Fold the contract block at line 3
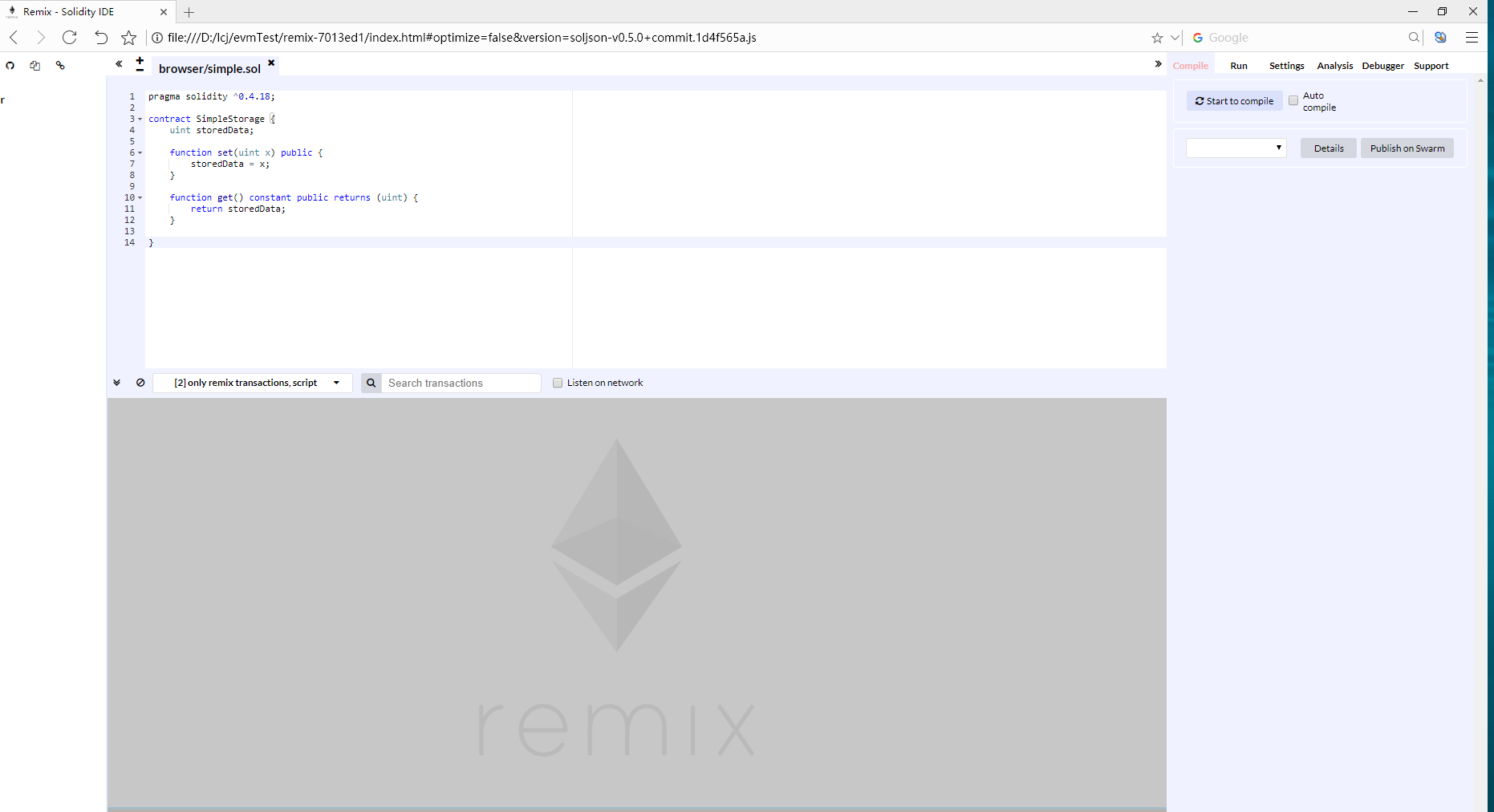 [x=140, y=119]
